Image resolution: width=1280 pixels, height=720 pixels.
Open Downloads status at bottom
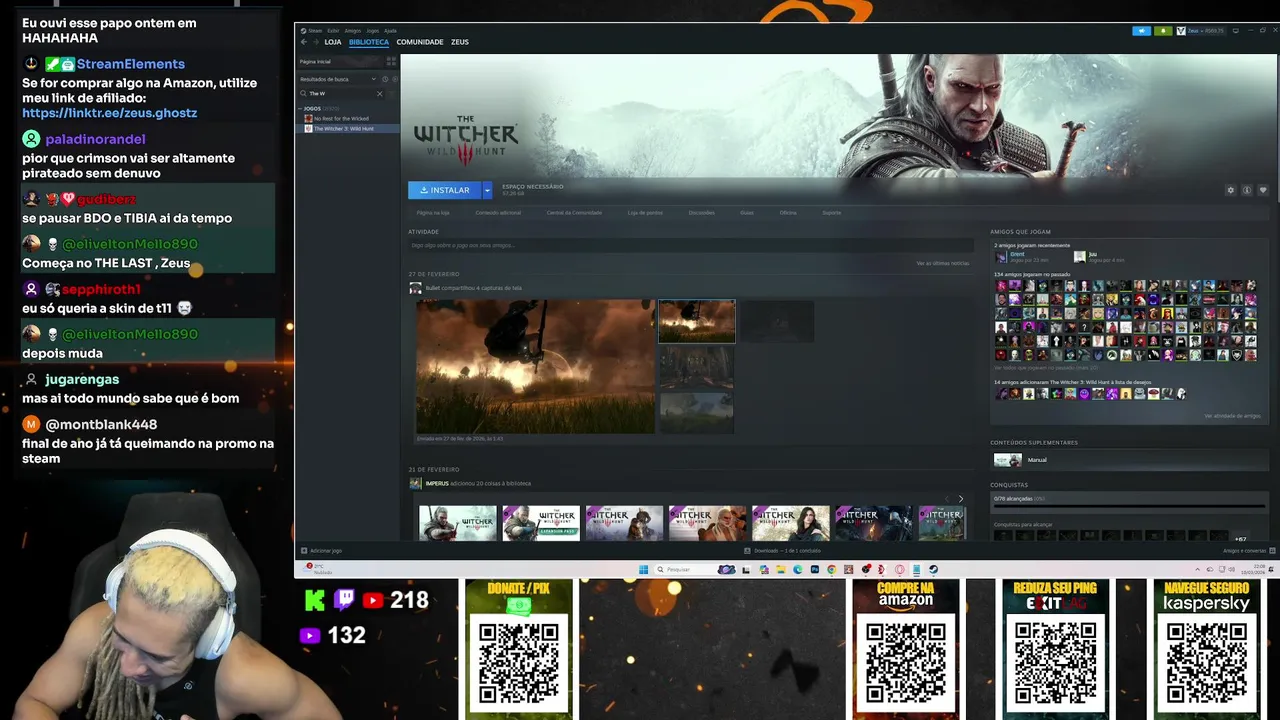click(x=783, y=550)
